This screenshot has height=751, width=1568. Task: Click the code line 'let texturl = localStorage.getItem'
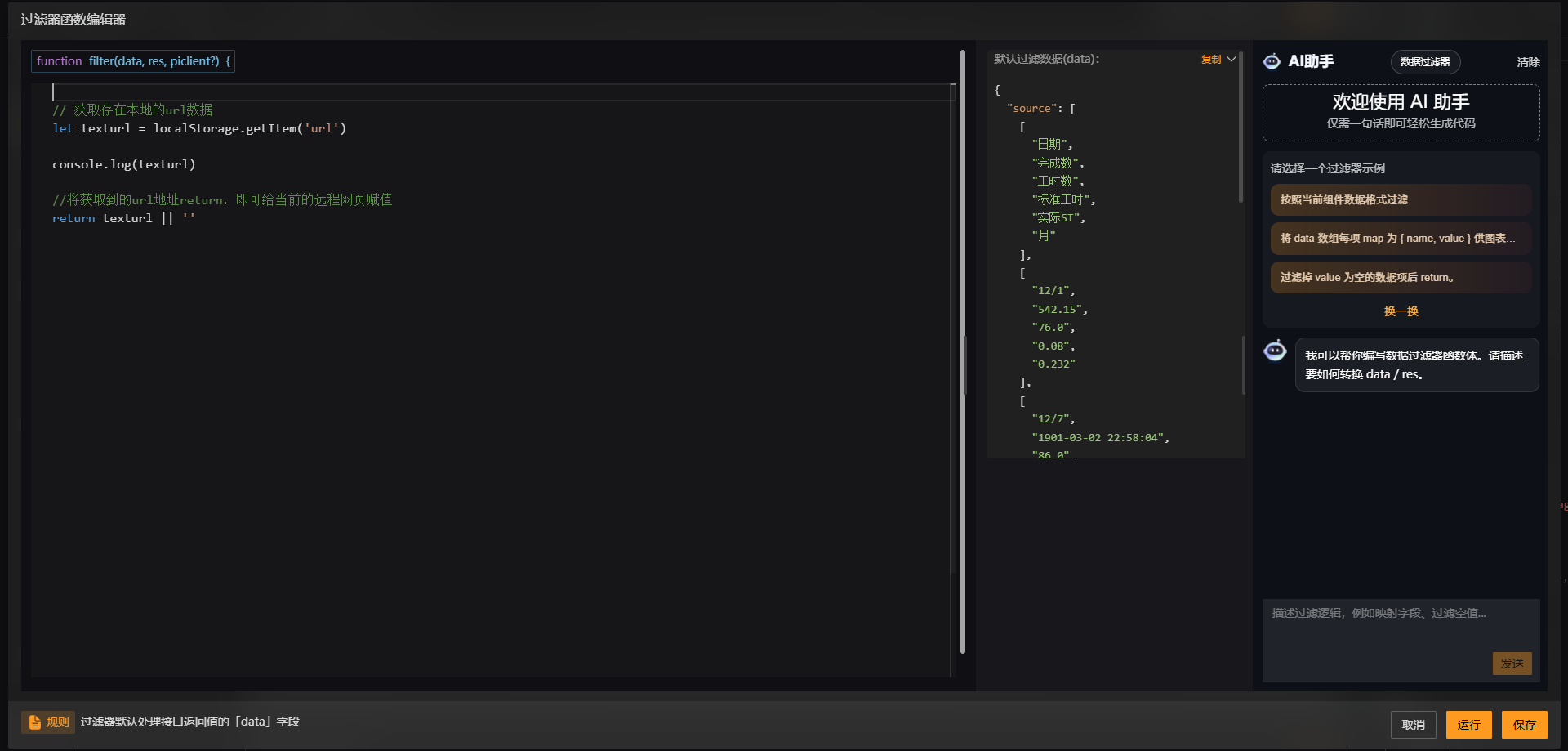pyautogui.click(x=199, y=128)
